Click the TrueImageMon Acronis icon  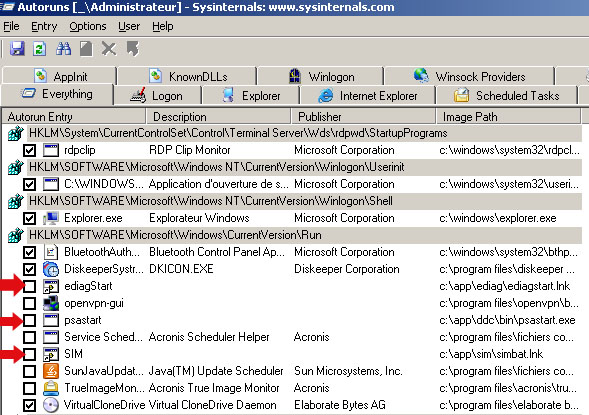[51, 388]
